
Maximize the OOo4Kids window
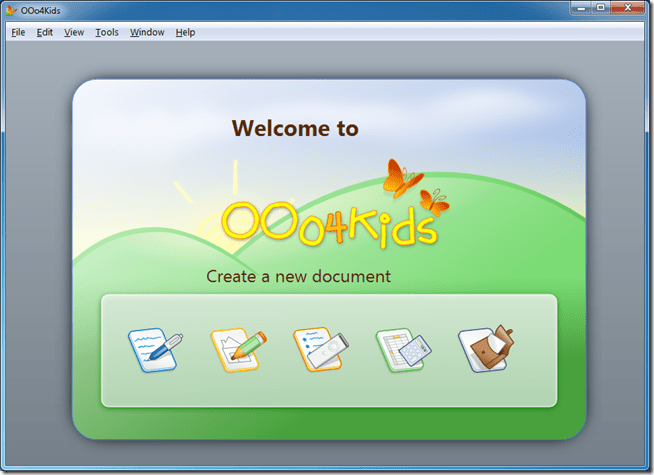601,8
